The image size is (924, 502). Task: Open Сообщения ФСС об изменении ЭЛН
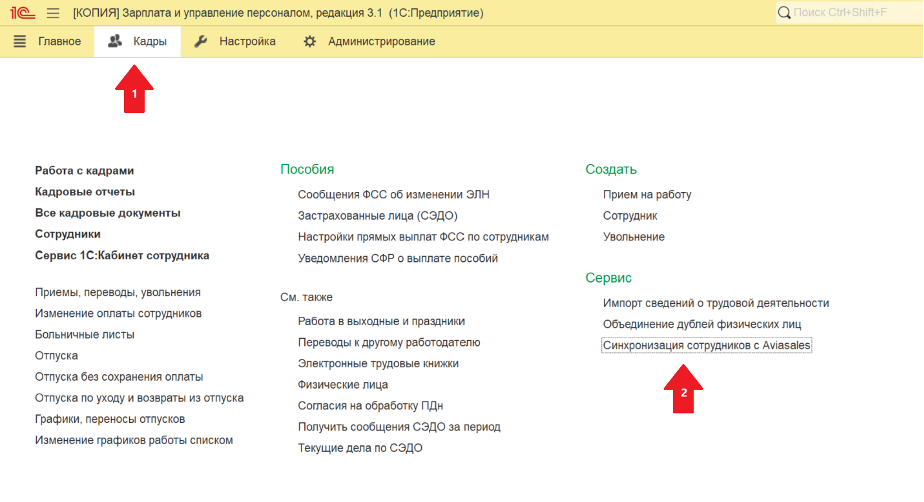coord(393,194)
